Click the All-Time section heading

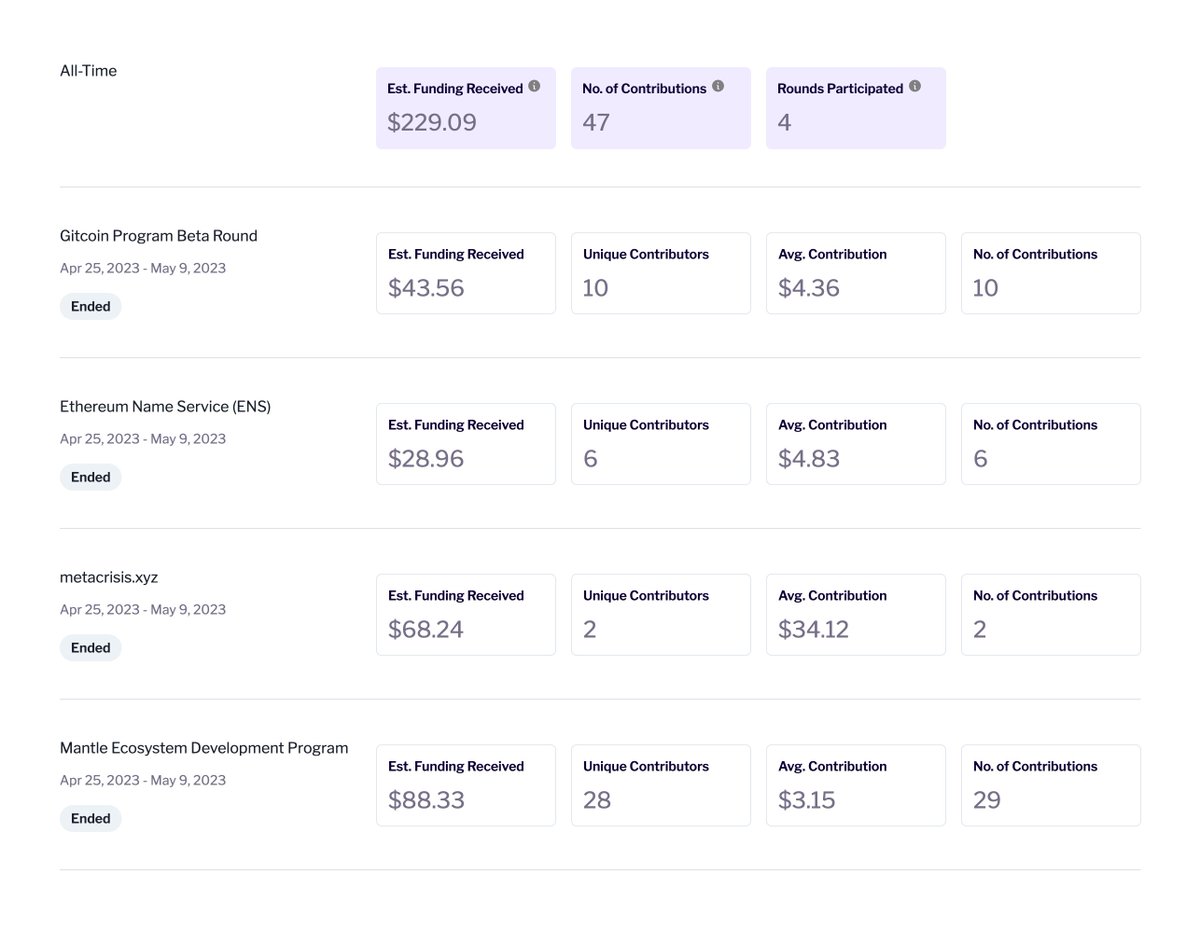(88, 71)
